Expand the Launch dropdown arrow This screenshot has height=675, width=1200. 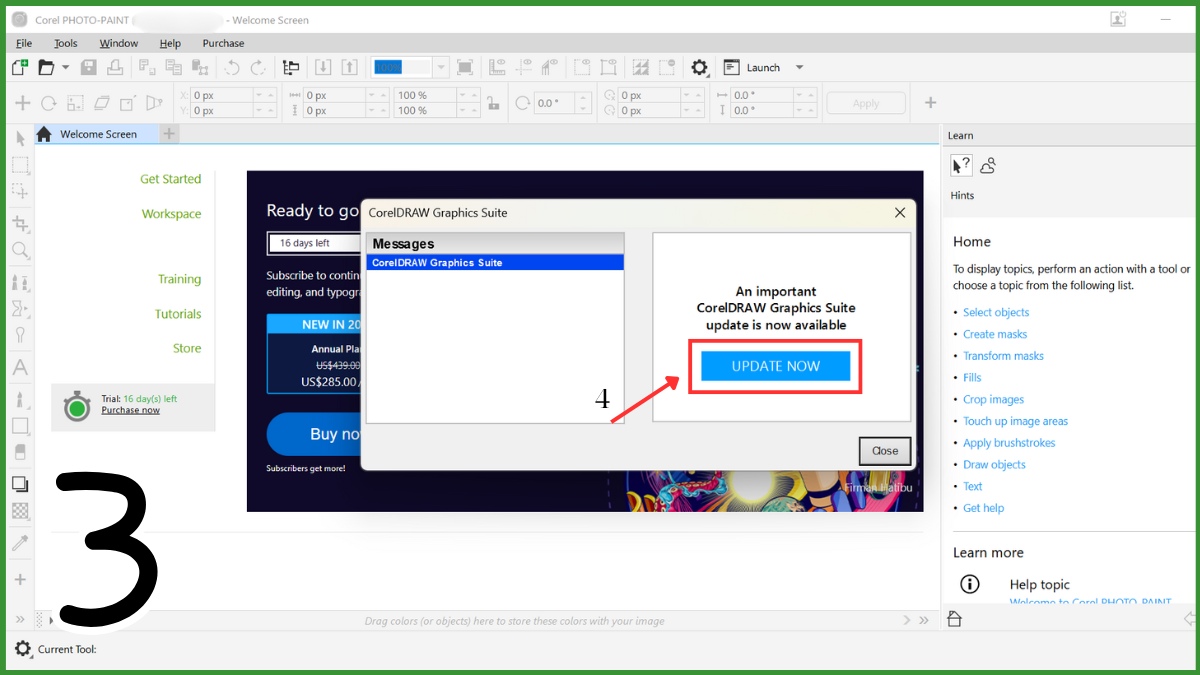pyautogui.click(x=799, y=67)
